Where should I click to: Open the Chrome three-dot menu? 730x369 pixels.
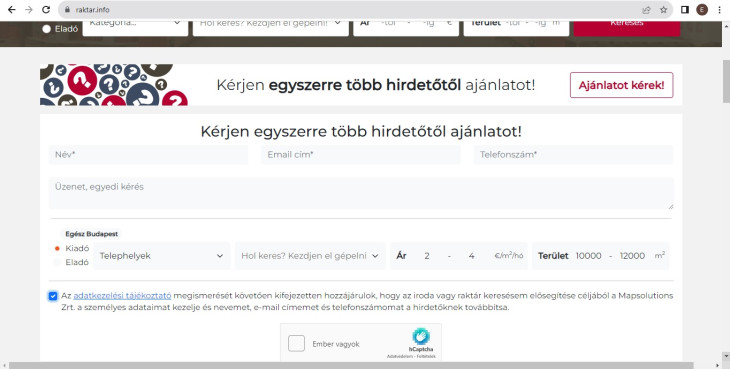click(x=720, y=10)
